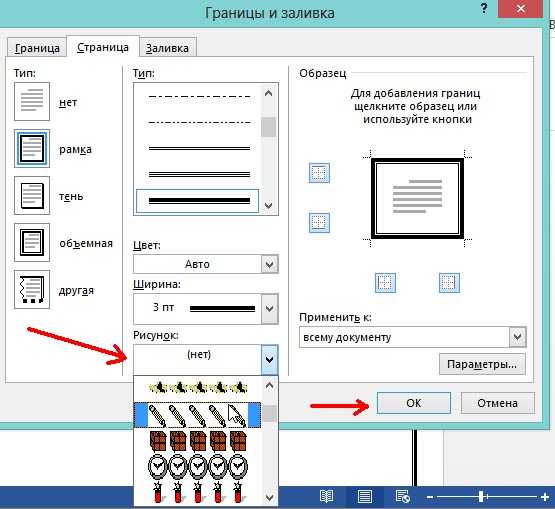Toggle the left border button below preview

[x=385, y=282]
